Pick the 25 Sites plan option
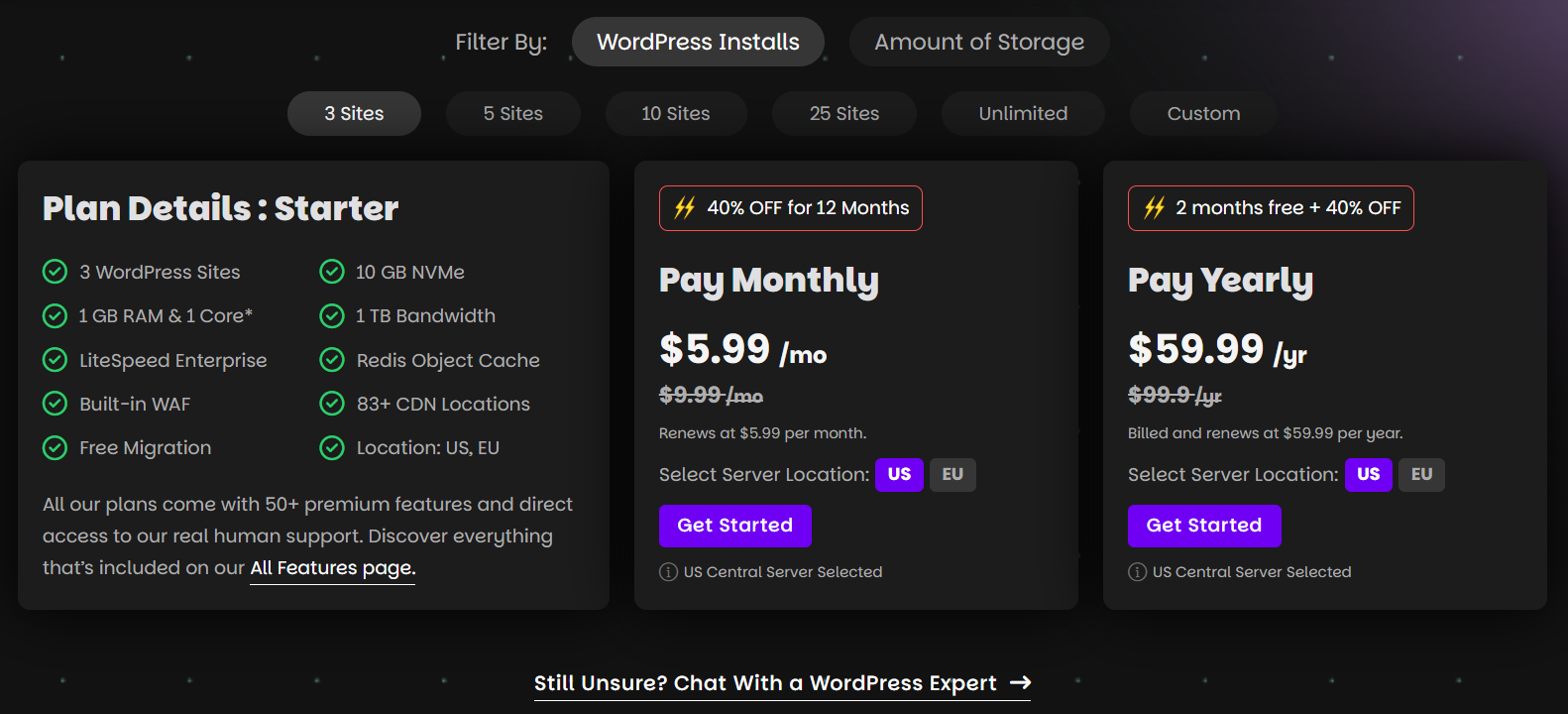This screenshot has width=1568, height=714. click(x=844, y=114)
